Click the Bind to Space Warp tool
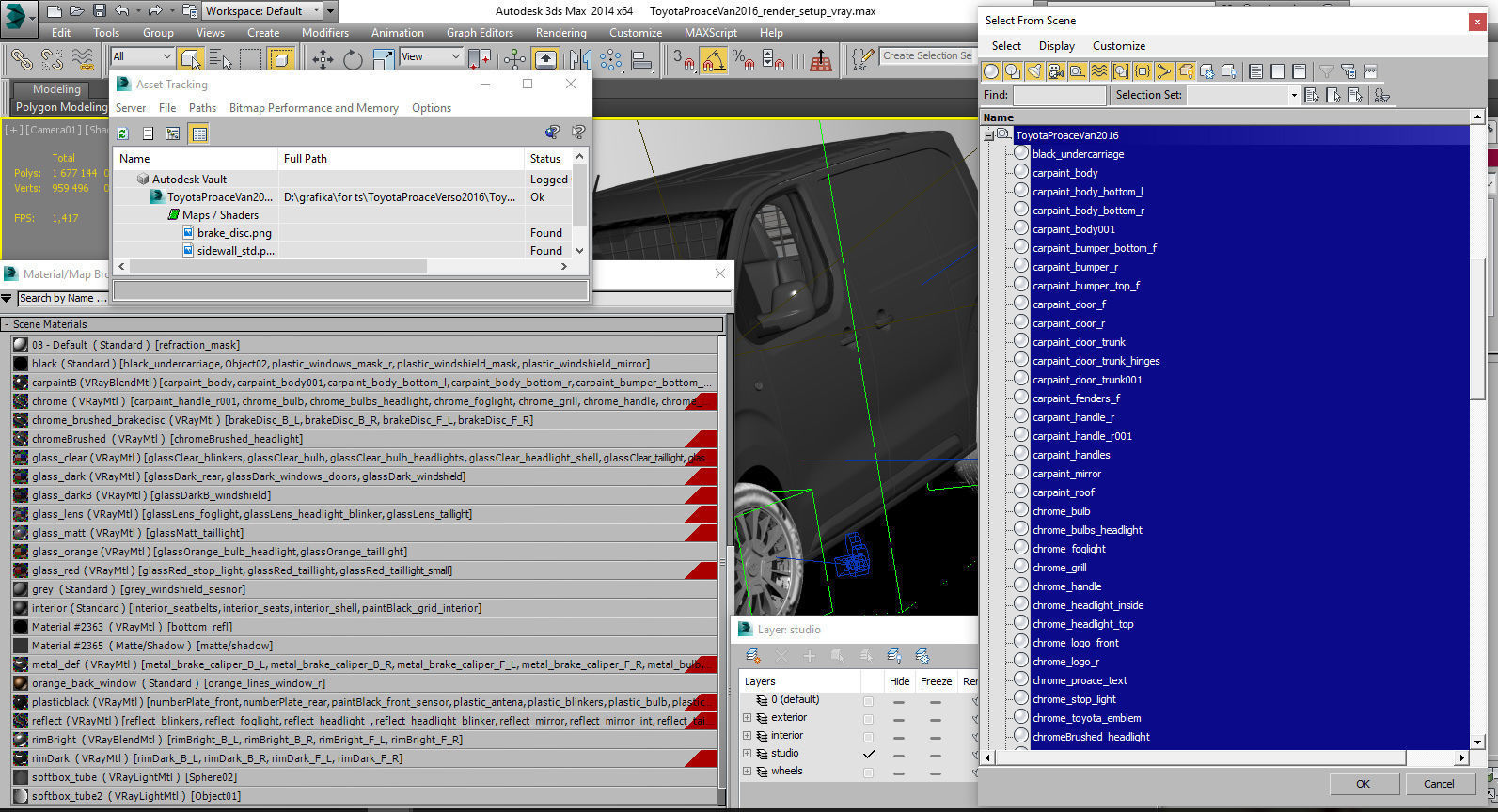Viewport: 1498px width, 812px height. pyautogui.click(x=83, y=59)
